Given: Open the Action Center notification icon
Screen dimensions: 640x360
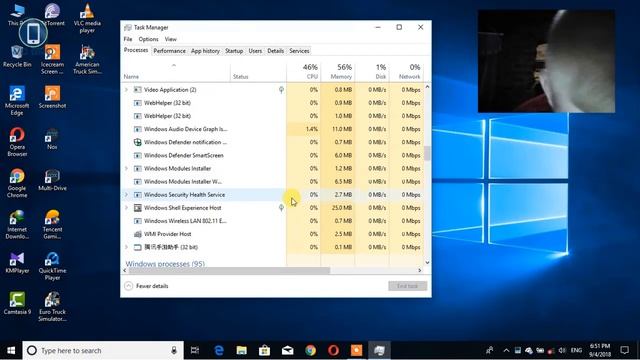Looking at the screenshot, I should tap(624, 350).
